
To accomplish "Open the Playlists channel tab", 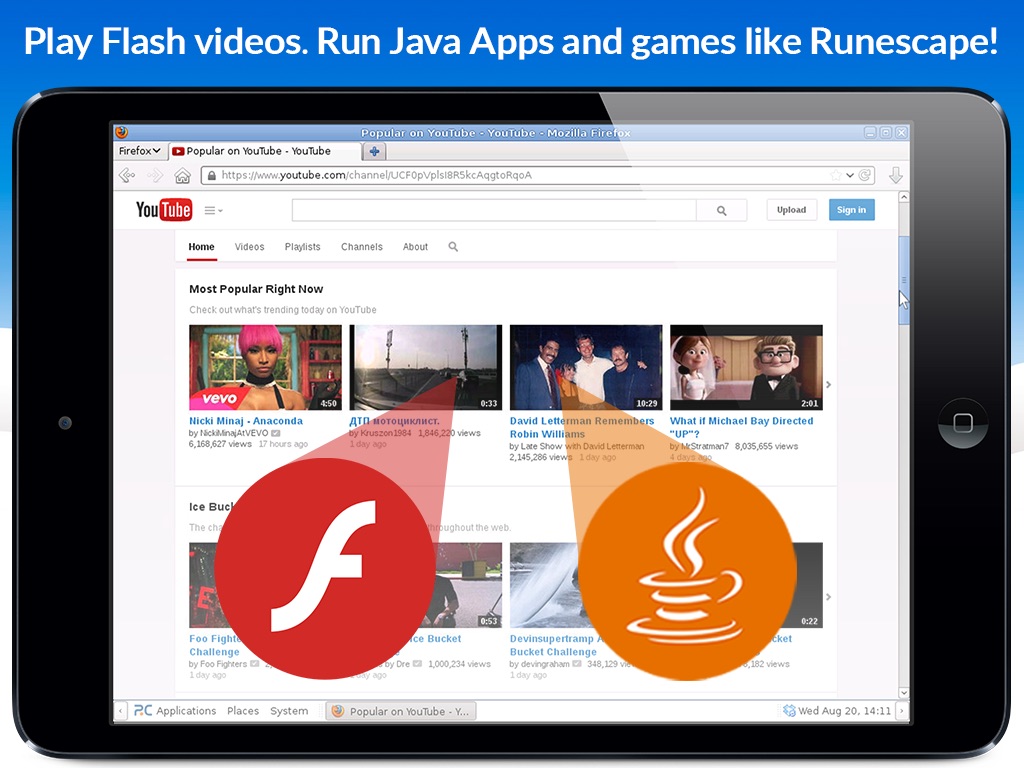I will [x=302, y=247].
